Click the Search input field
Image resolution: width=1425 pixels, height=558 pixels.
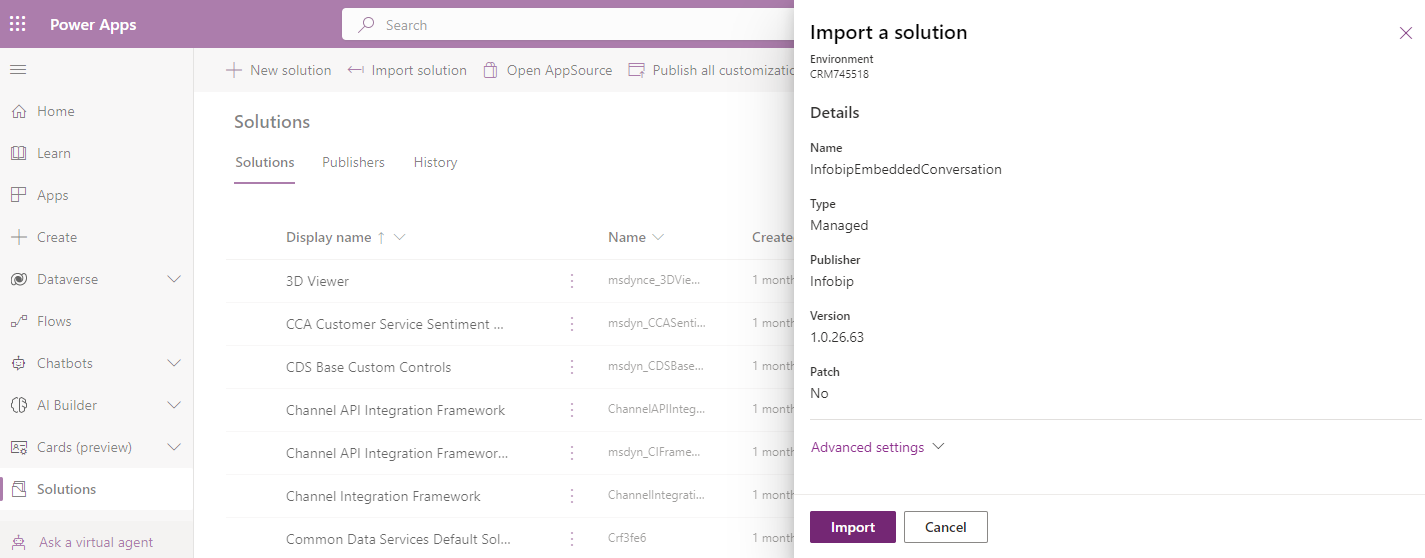pyautogui.click(x=568, y=25)
